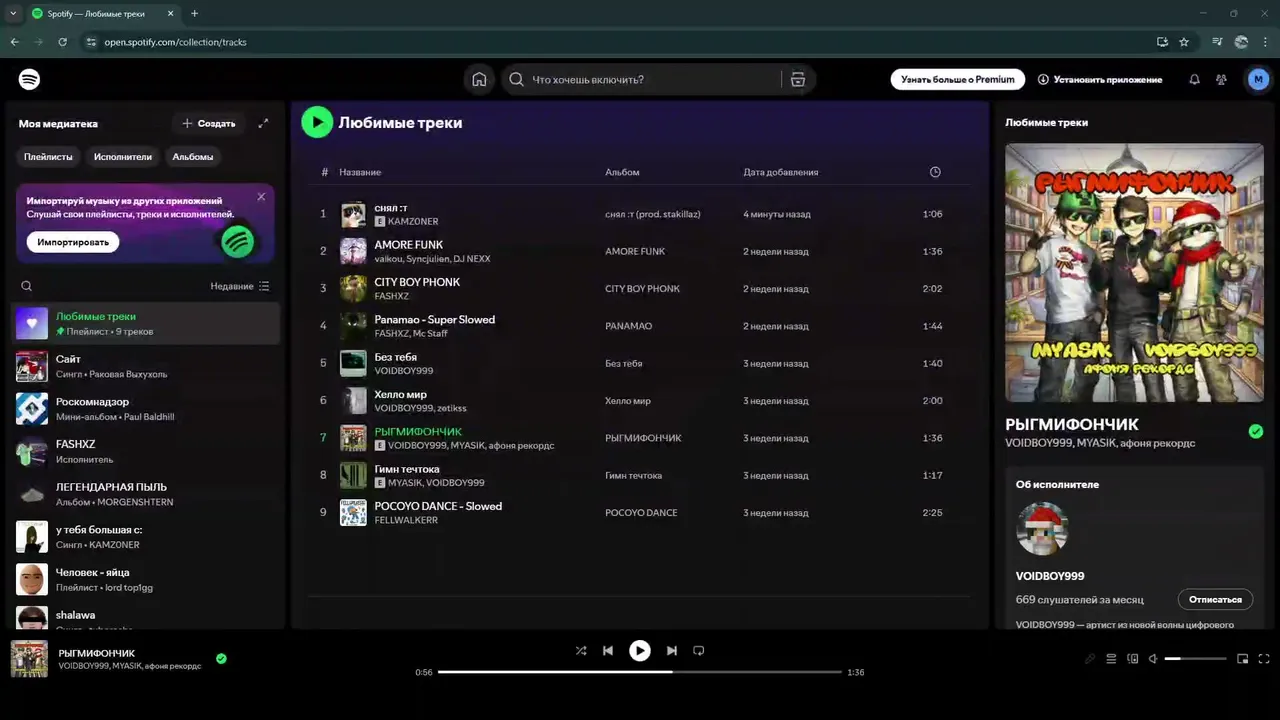Click the main play button in player
Screen dimensions: 1280x720
click(x=640, y=650)
